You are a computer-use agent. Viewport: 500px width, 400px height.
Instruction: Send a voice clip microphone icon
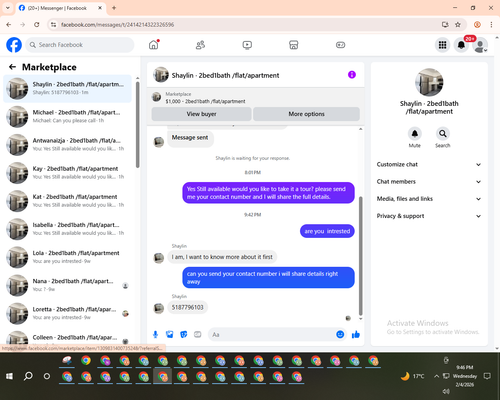[155, 334]
